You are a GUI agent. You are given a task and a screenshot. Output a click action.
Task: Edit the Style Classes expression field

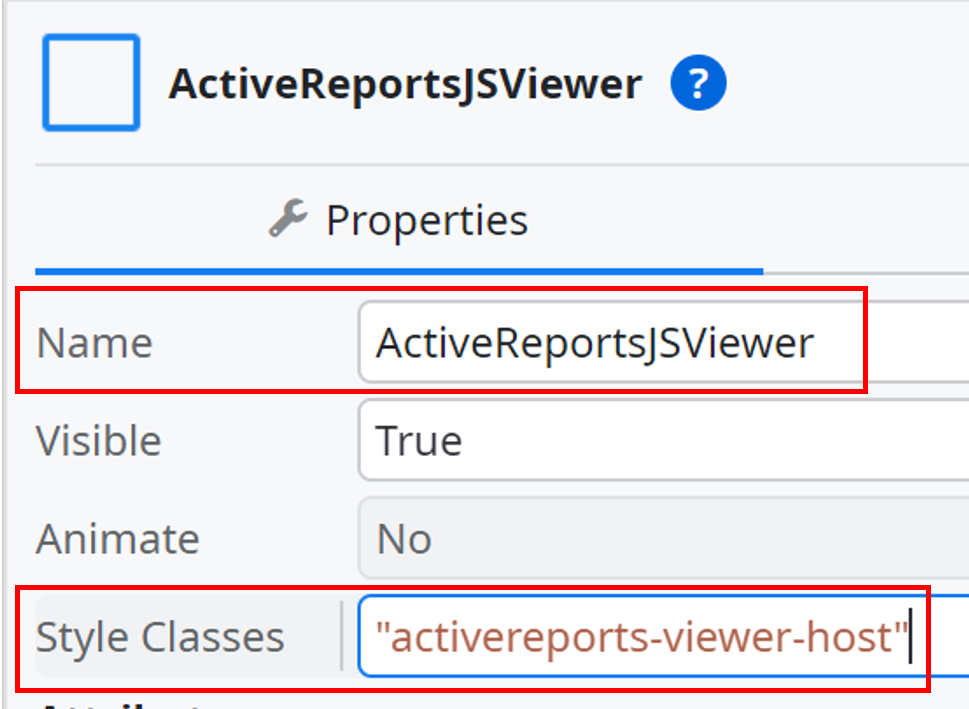point(663,636)
